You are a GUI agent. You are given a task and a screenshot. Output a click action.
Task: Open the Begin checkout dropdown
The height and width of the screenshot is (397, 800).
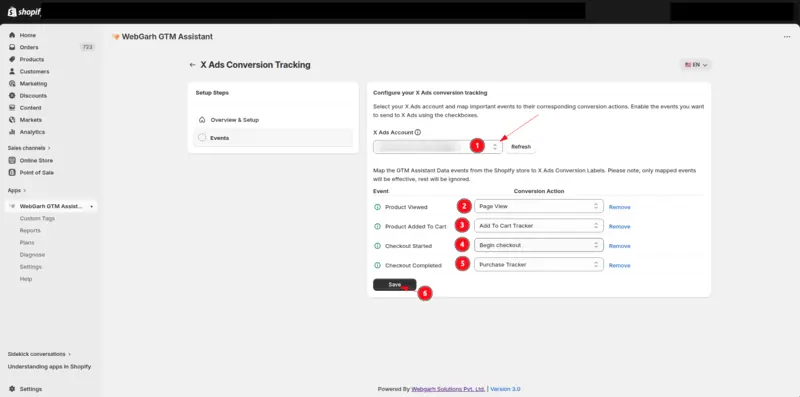539,245
